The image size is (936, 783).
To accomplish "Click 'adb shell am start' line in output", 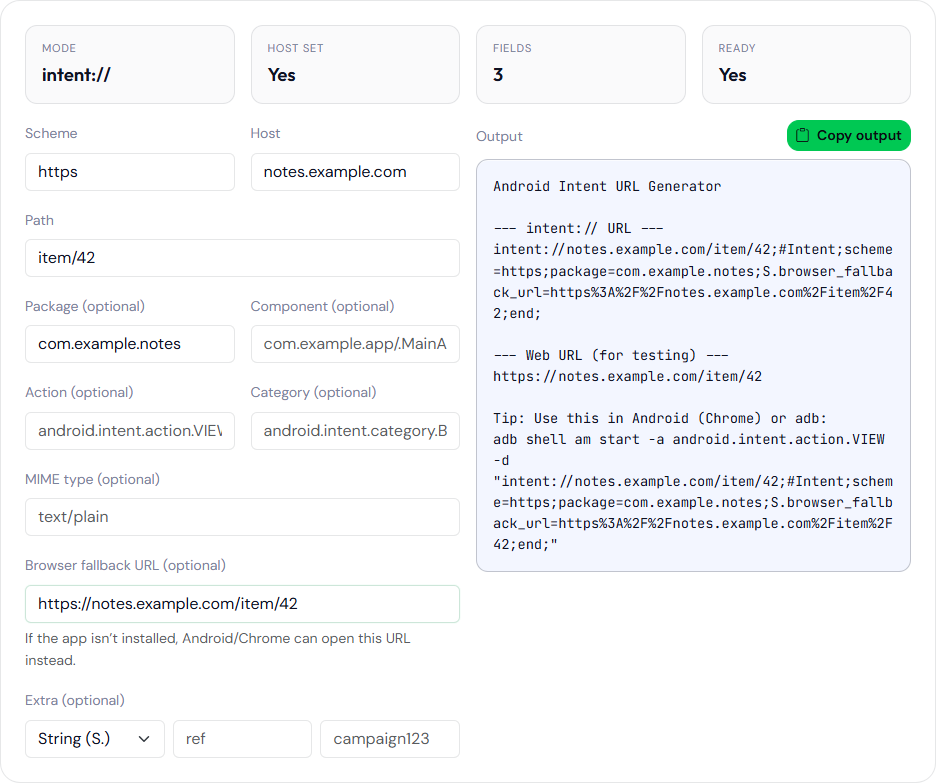I will tap(689, 440).
